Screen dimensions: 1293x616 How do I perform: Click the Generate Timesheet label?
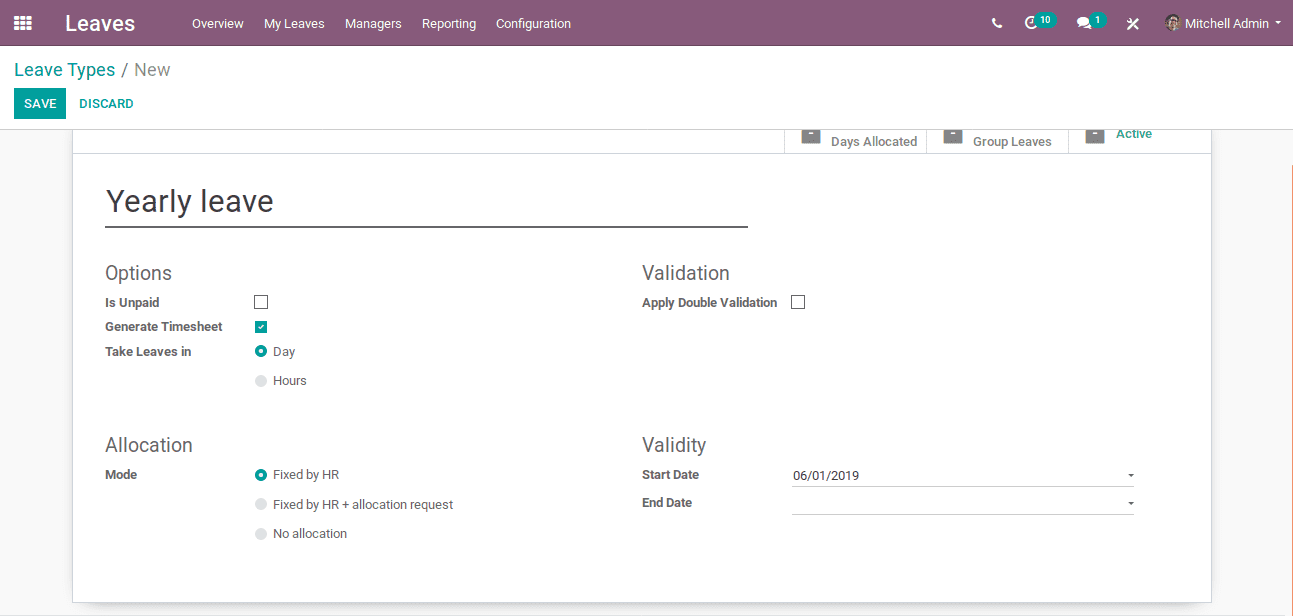click(164, 327)
